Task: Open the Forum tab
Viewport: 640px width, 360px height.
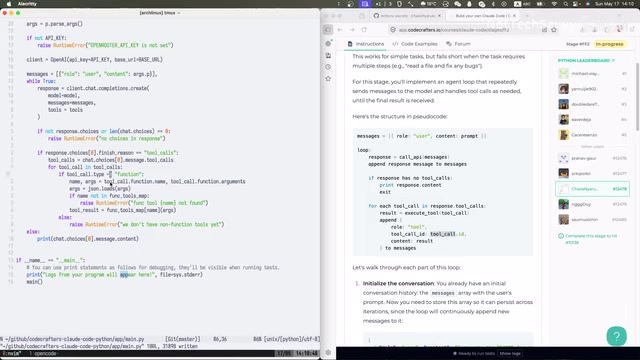Action: [x=458, y=44]
